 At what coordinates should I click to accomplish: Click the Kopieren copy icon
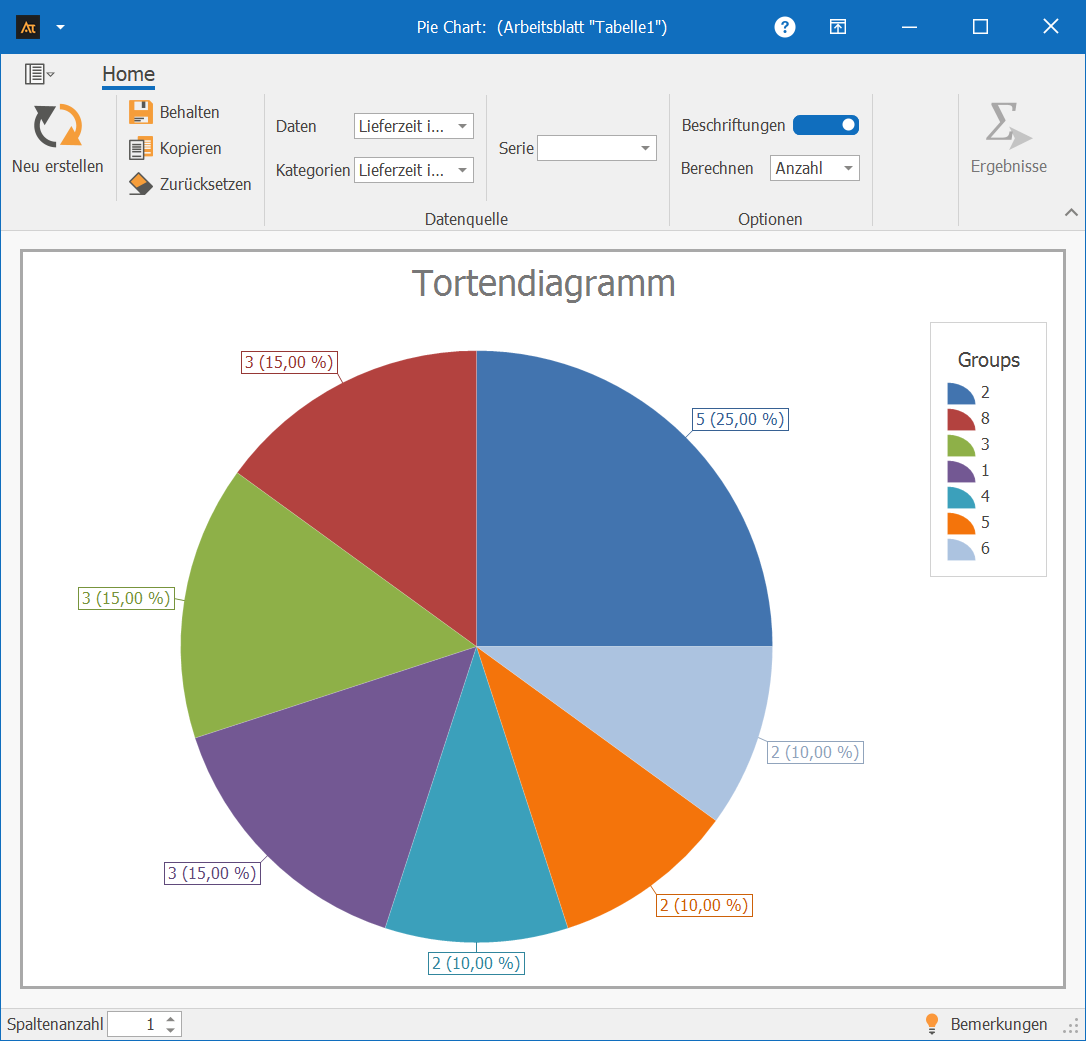141,148
